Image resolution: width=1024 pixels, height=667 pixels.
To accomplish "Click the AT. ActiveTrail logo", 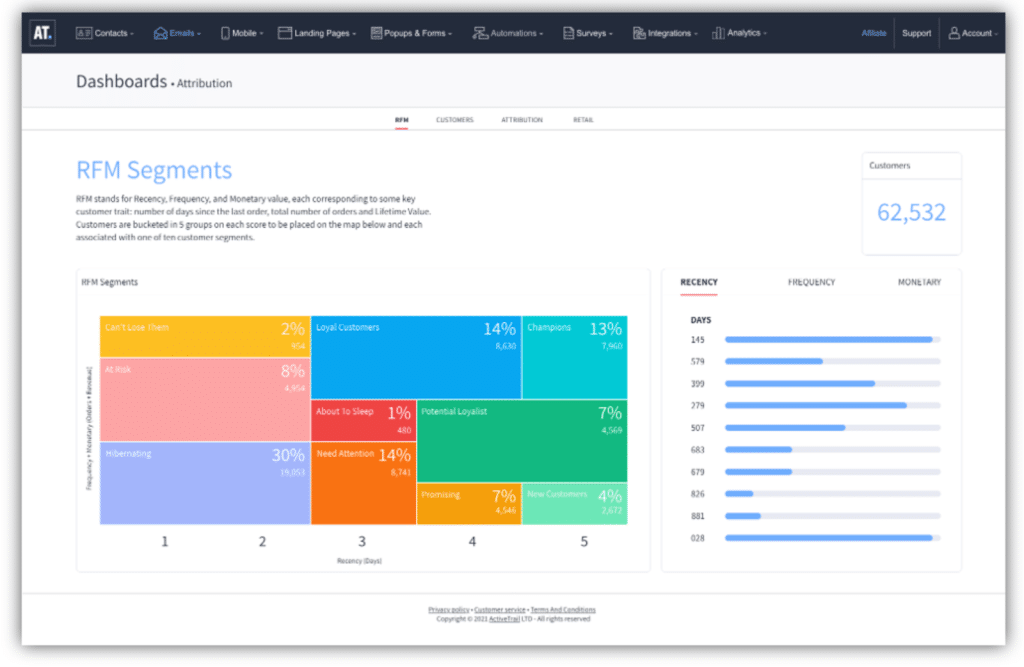I will pos(42,33).
